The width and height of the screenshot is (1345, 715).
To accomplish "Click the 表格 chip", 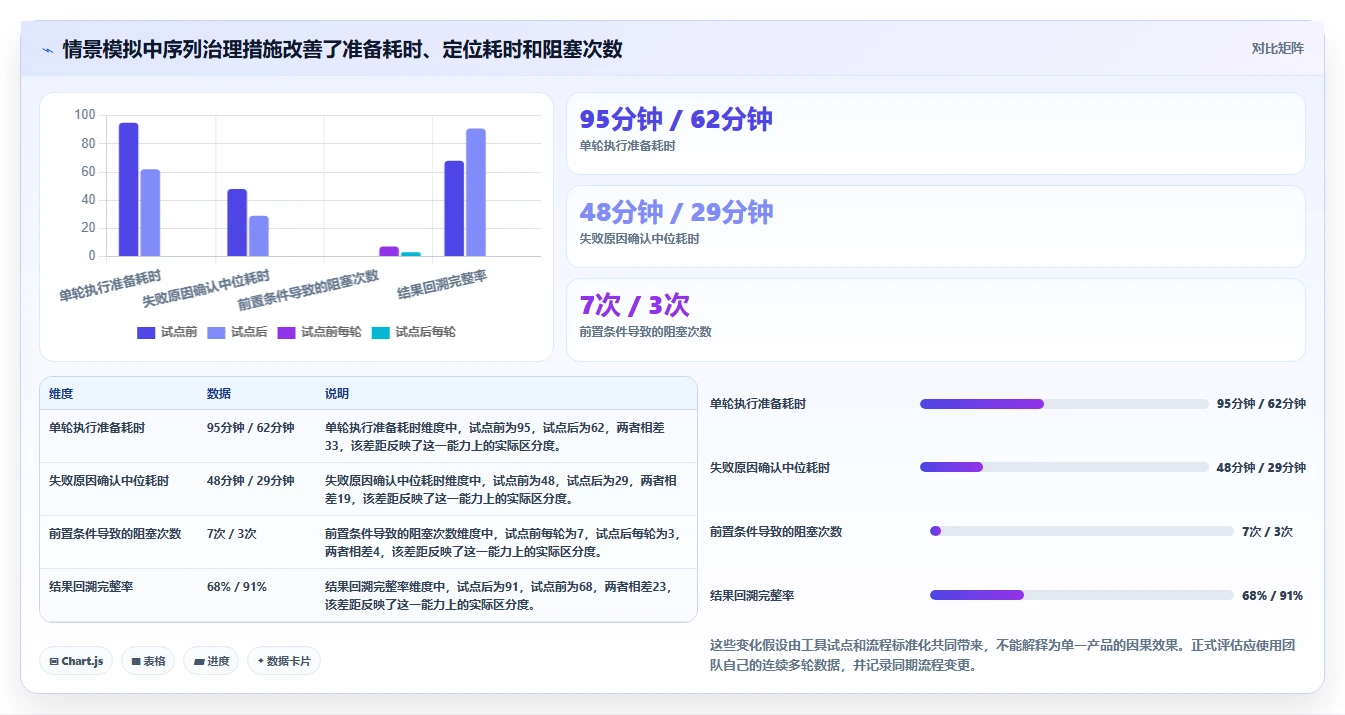I will (148, 661).
